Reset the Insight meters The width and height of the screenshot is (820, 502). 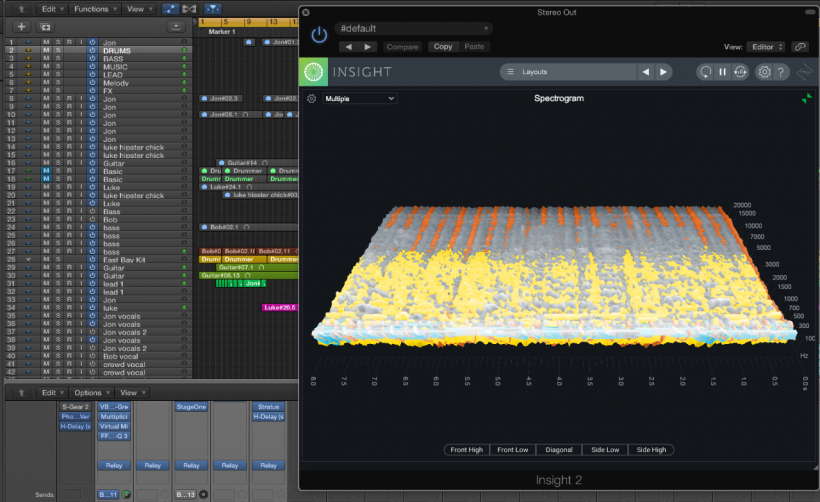pyautogui.click(x=705, y=72)
